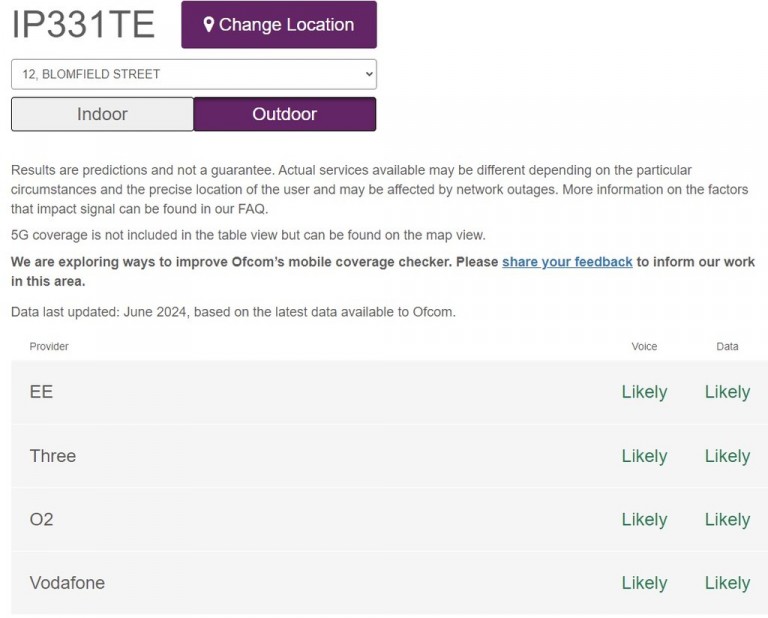The image size is (768, 618).
Task: Open the 12, BLOMFIELD STREET address dropdown
Action: (194, 74)
